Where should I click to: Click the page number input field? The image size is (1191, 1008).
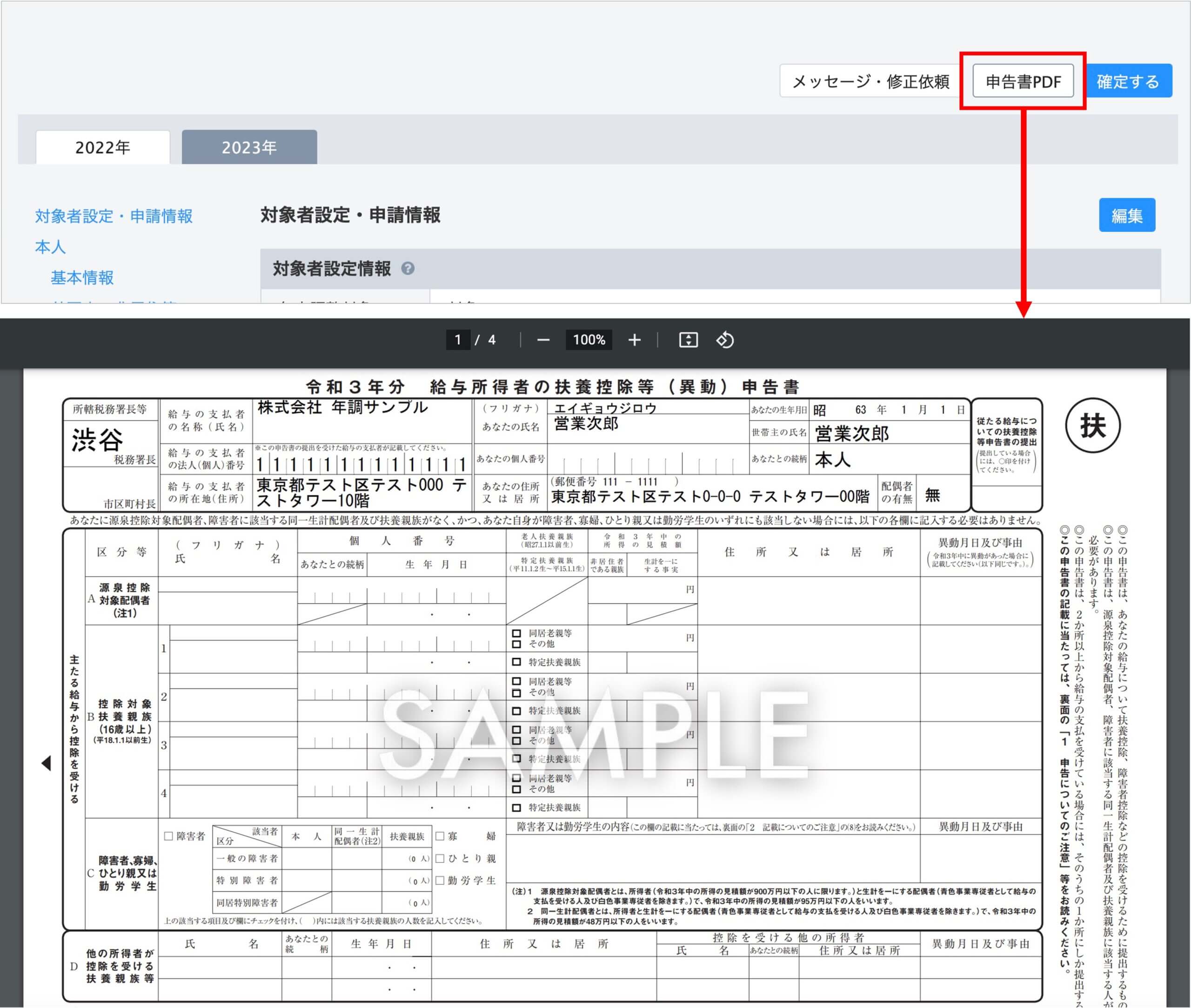click(x=457, y=341)
